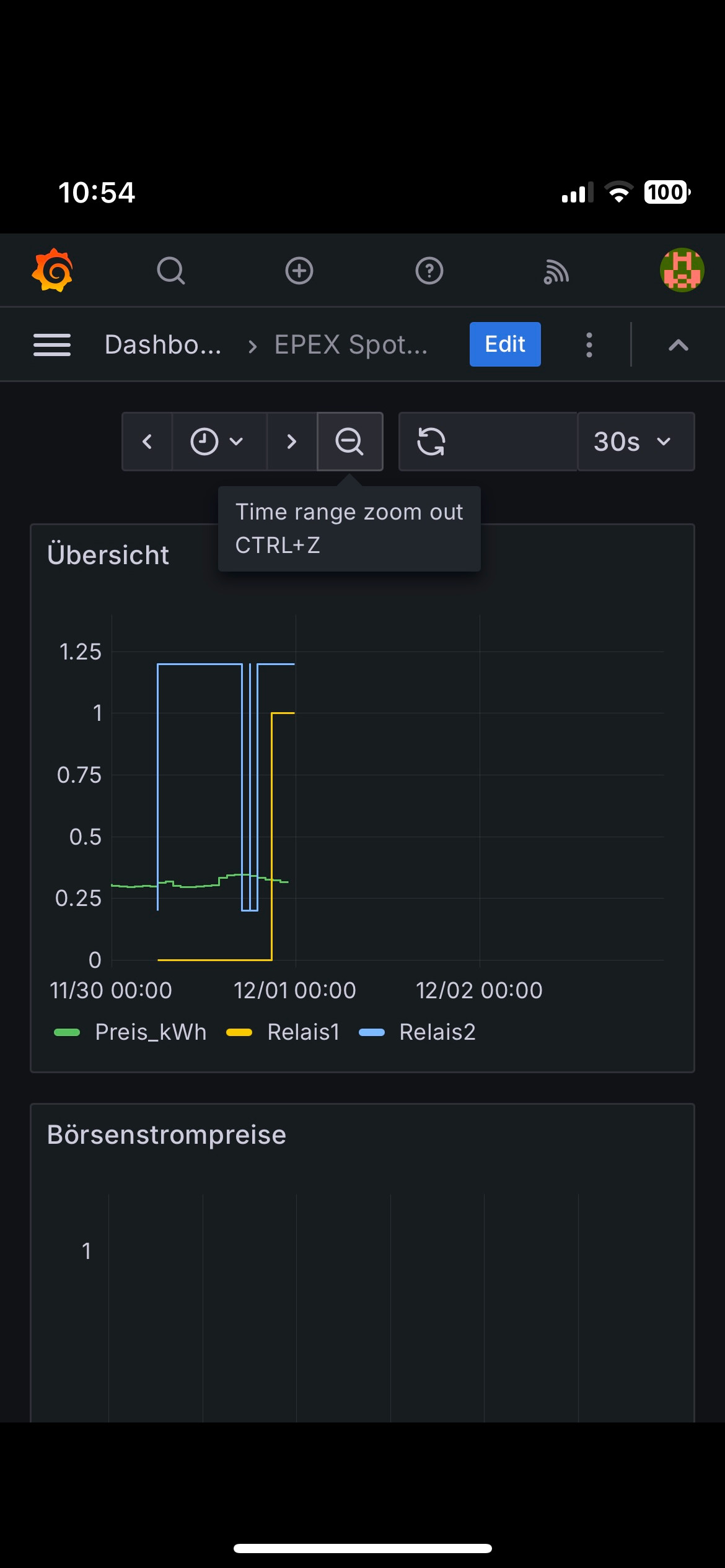Open the Grafana home logo
Viewport: 725px width, 1568px height.
pyautogui.click(x=53, y=270)
